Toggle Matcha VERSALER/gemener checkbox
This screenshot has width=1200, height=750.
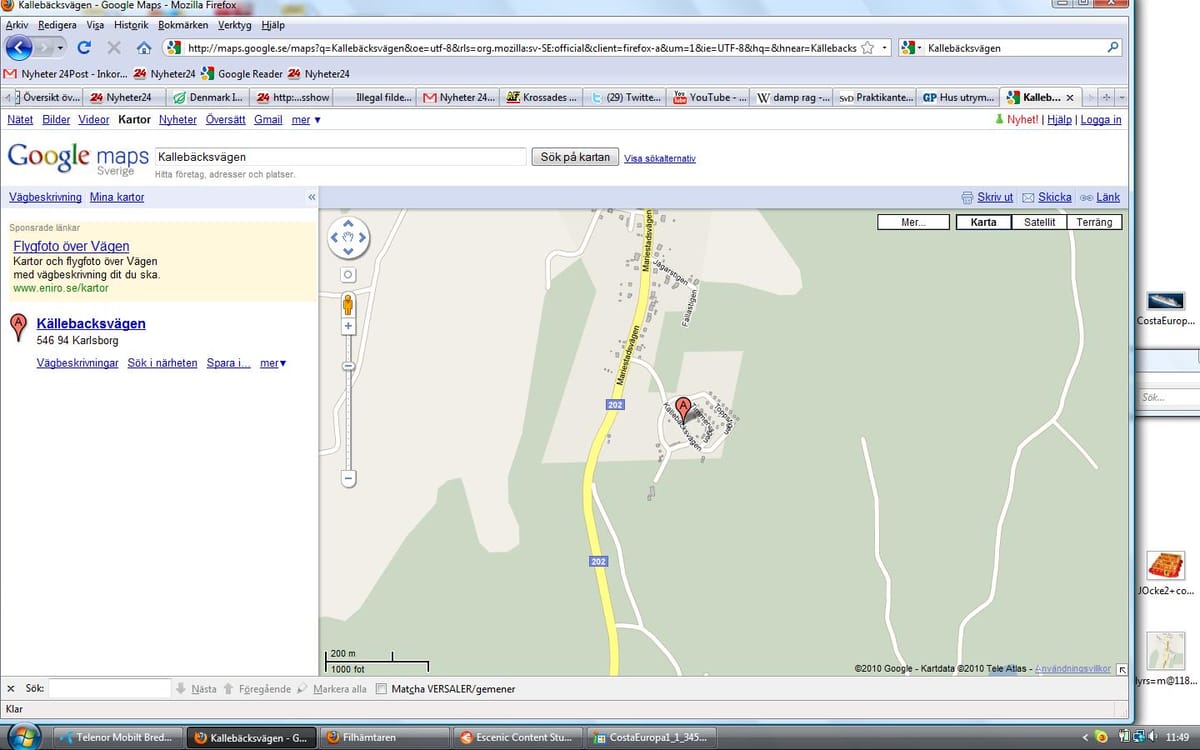click(x=381, y=689)
